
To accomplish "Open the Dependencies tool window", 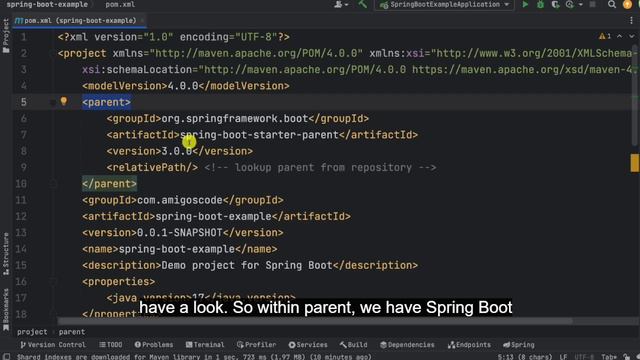I will tap(407, 345).
